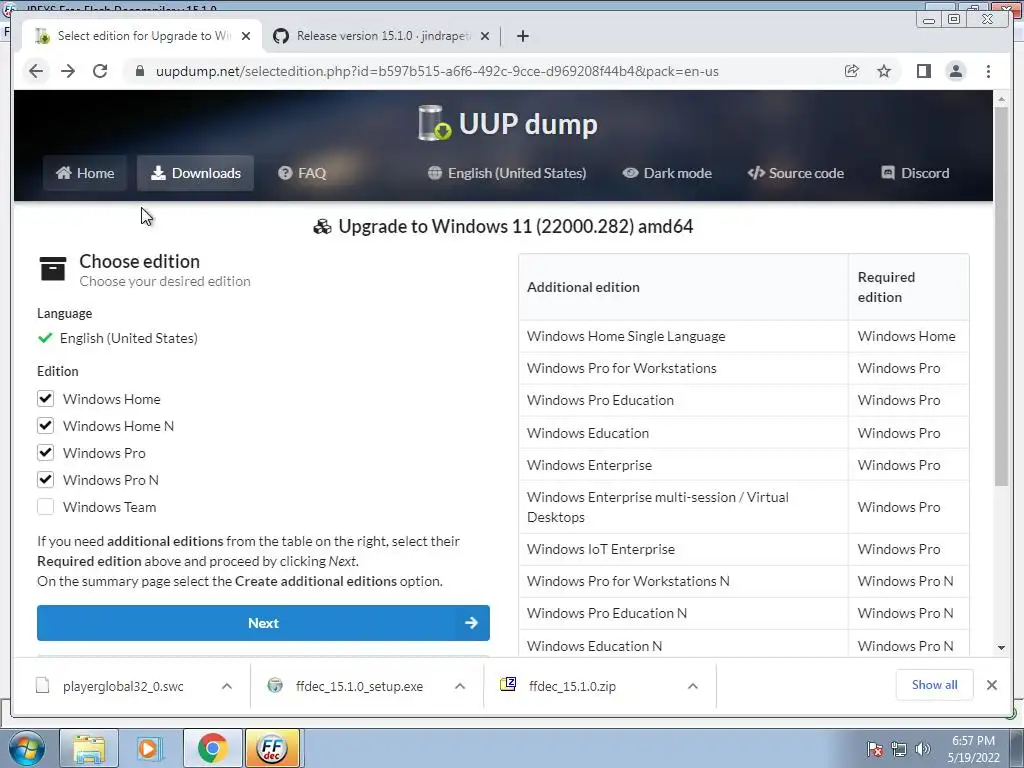The width and height of the screenshot is (1024, 768).
Task: Click the page scrollbar up arrow
Action: (1001, 99)
